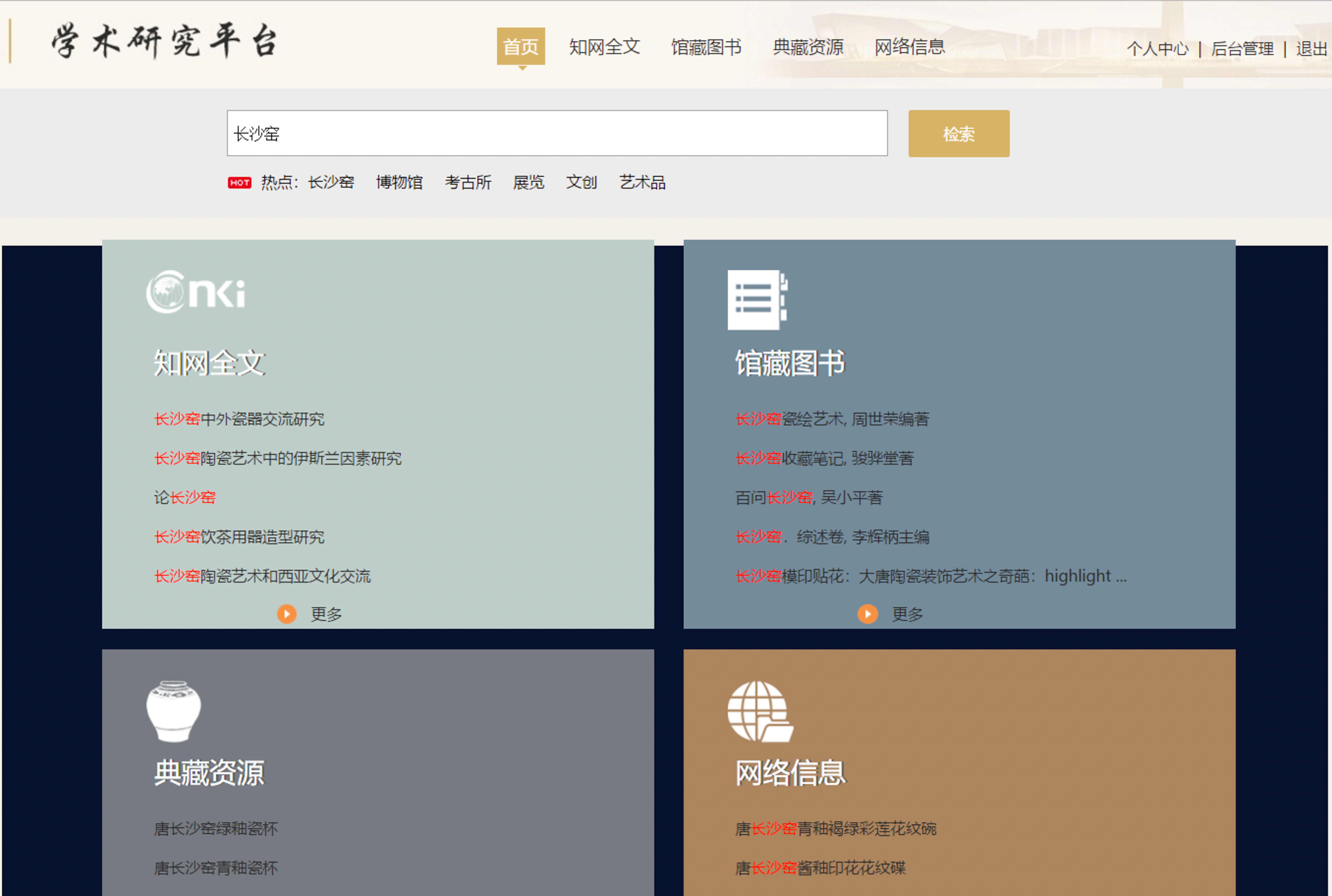Open 后台管理 link

click(x=1242, y=49)
